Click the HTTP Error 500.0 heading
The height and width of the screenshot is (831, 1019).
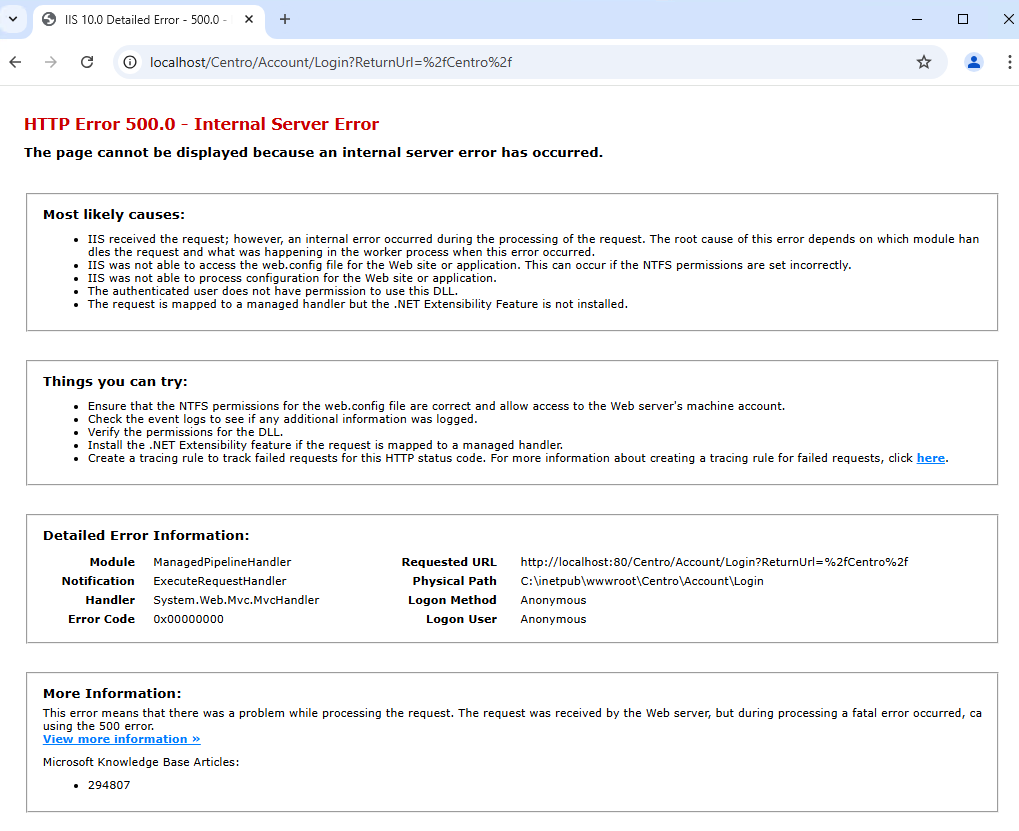pyautogui.click(x=201, y=124)
